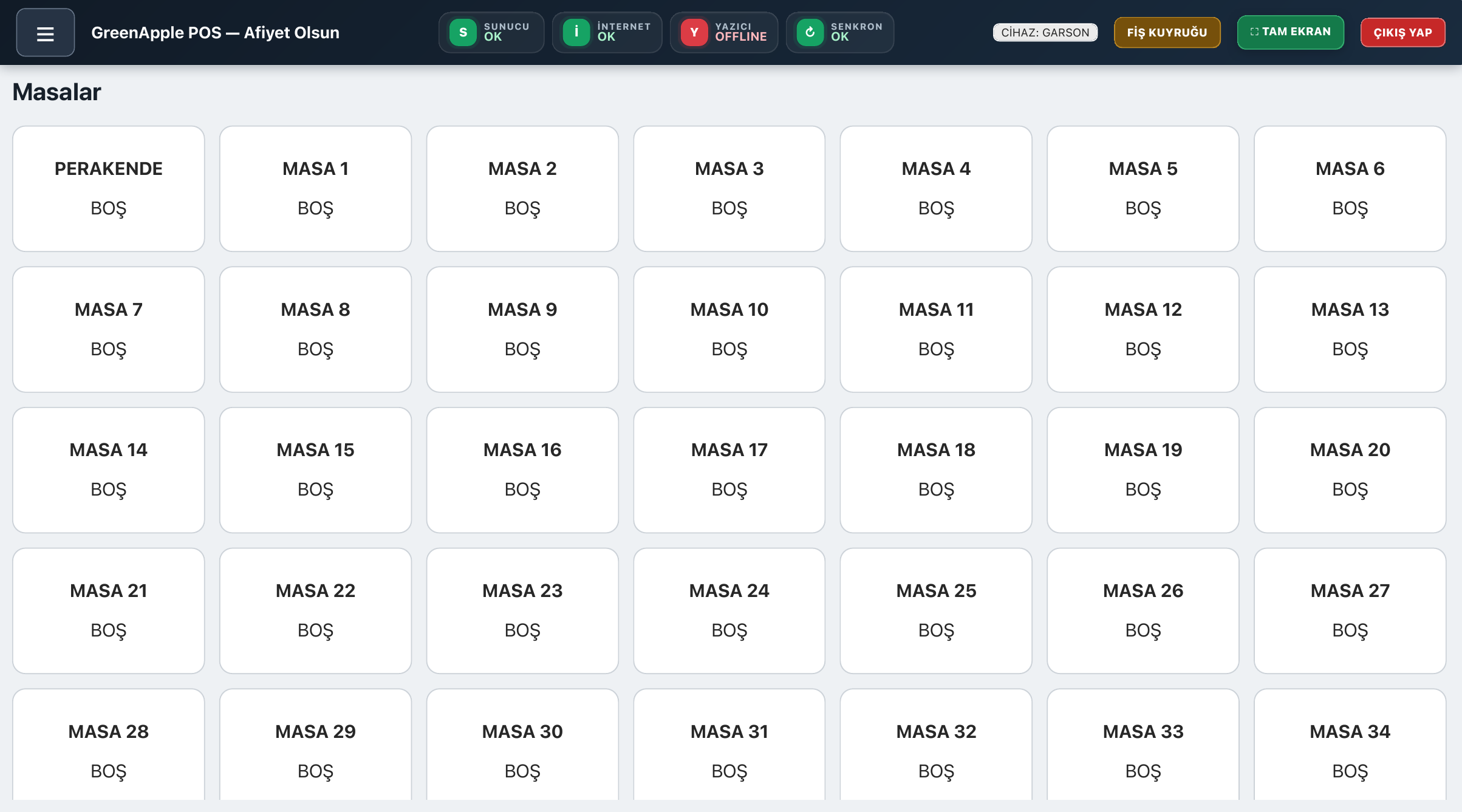This screenshot has height=812, width=1462.
Task: Log out with Çıkış Yap
Action: [x=1403, y=32]
